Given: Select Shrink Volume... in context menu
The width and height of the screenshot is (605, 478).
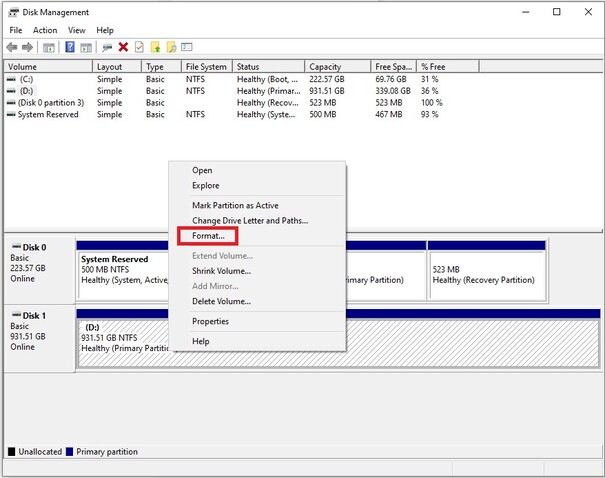Looking at the screenshot, I should (x=221, y=271).
